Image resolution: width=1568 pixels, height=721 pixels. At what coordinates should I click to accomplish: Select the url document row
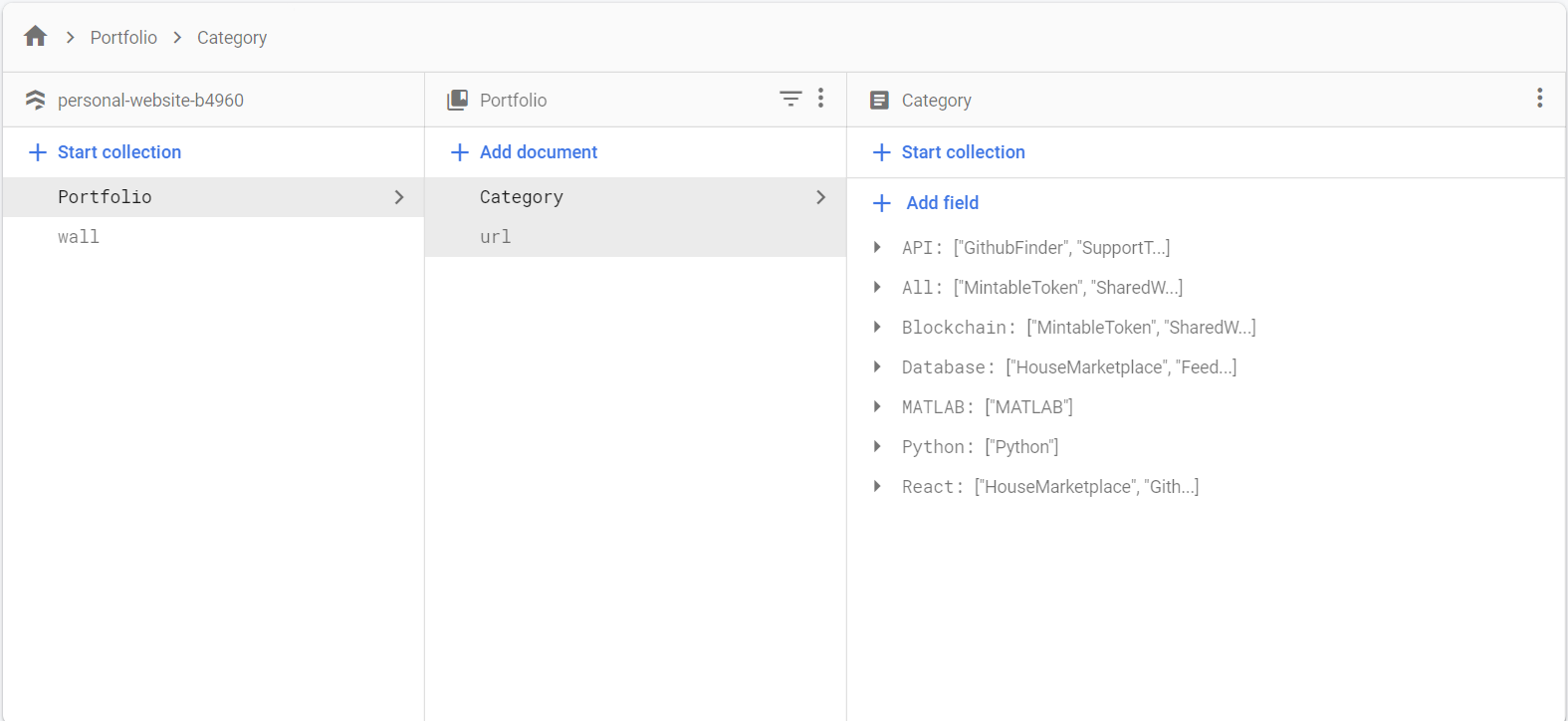point(635,237)
